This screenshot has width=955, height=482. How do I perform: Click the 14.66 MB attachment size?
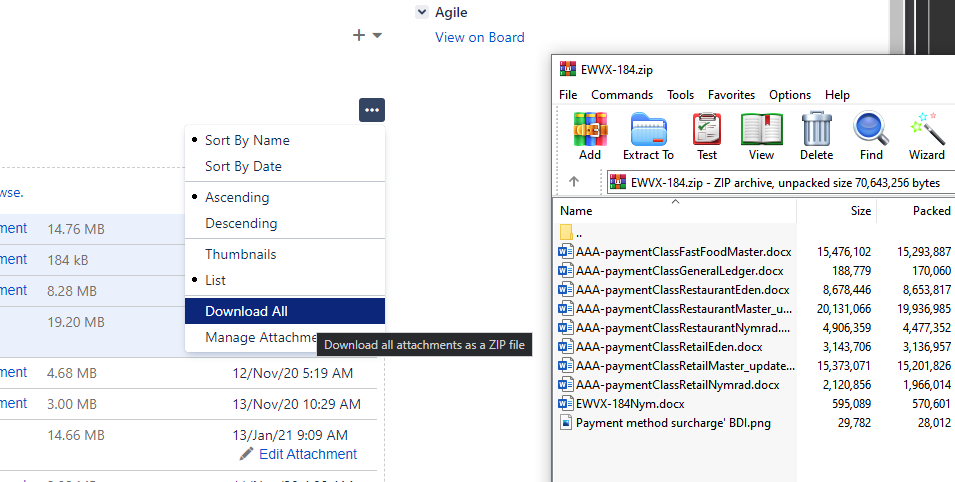point(76,435)
